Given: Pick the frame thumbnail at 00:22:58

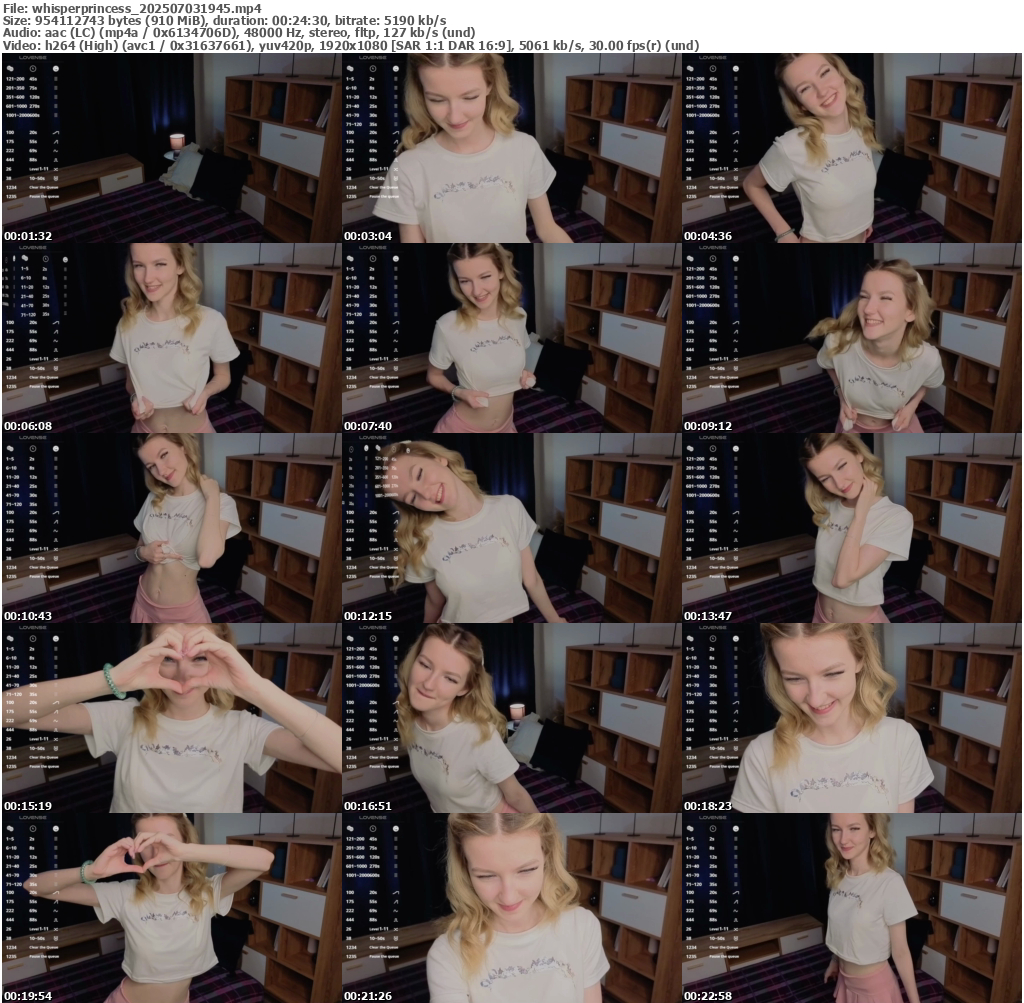Looking at the screenshot, I should tap(852, 908).
